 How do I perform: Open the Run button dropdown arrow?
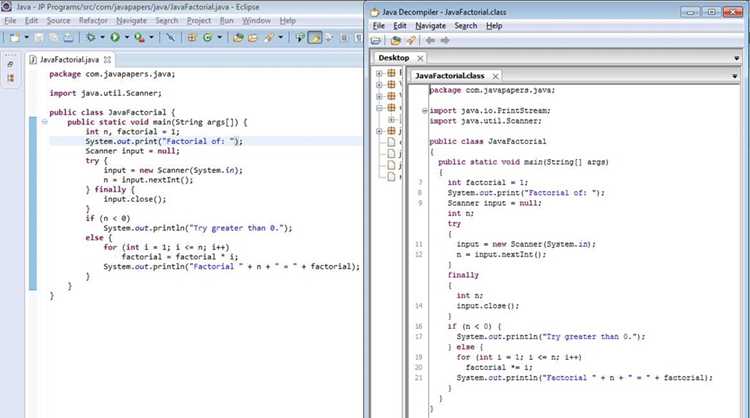tap(127, 37)
